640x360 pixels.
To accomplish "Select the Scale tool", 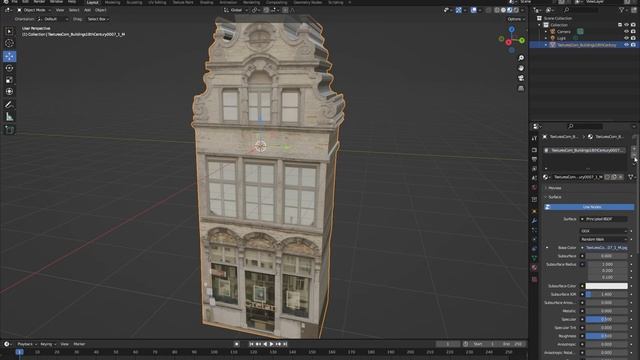I will 9,80.
